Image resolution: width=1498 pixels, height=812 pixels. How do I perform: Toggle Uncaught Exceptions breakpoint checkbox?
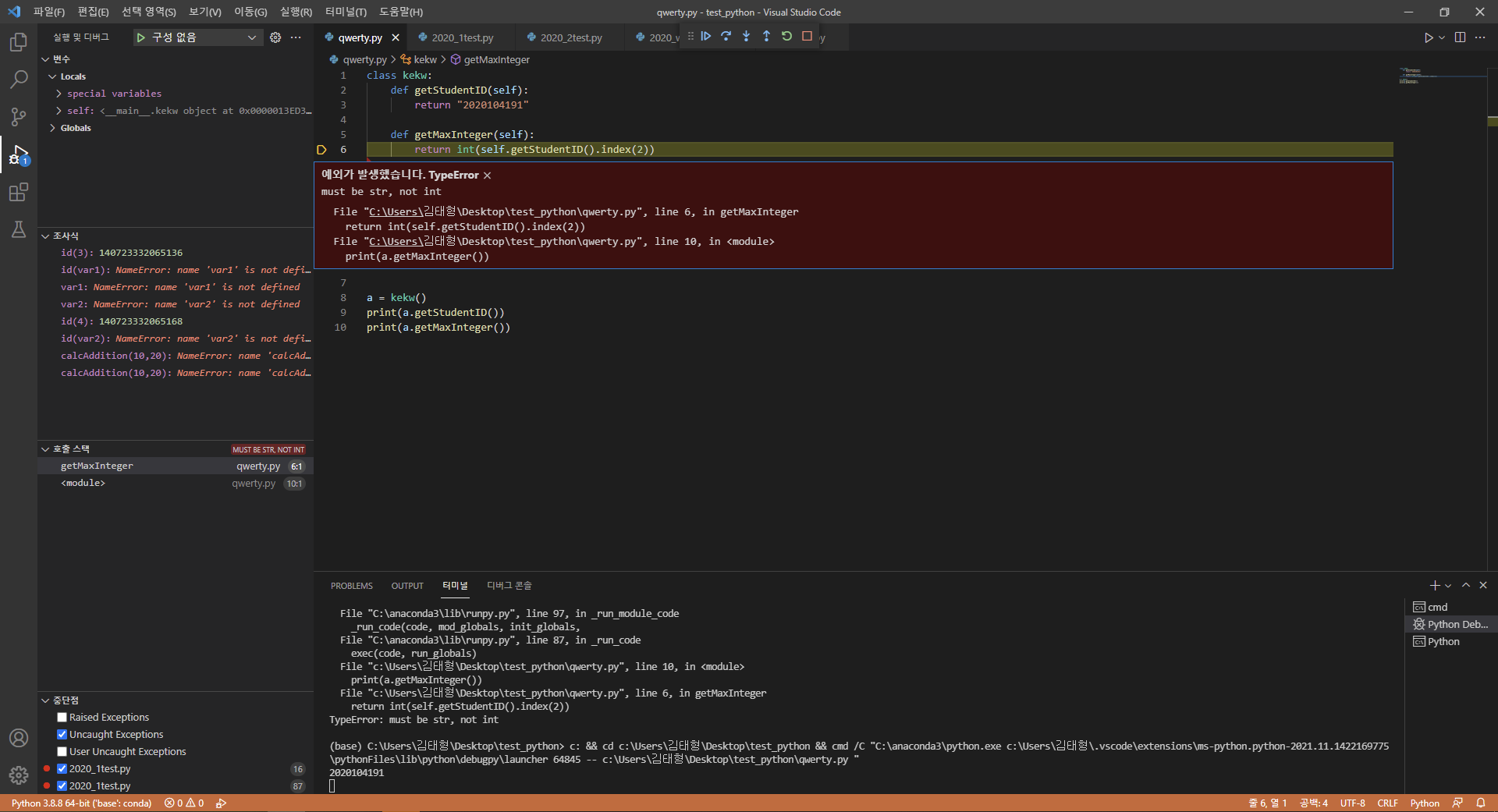click(x=62, y=735)
